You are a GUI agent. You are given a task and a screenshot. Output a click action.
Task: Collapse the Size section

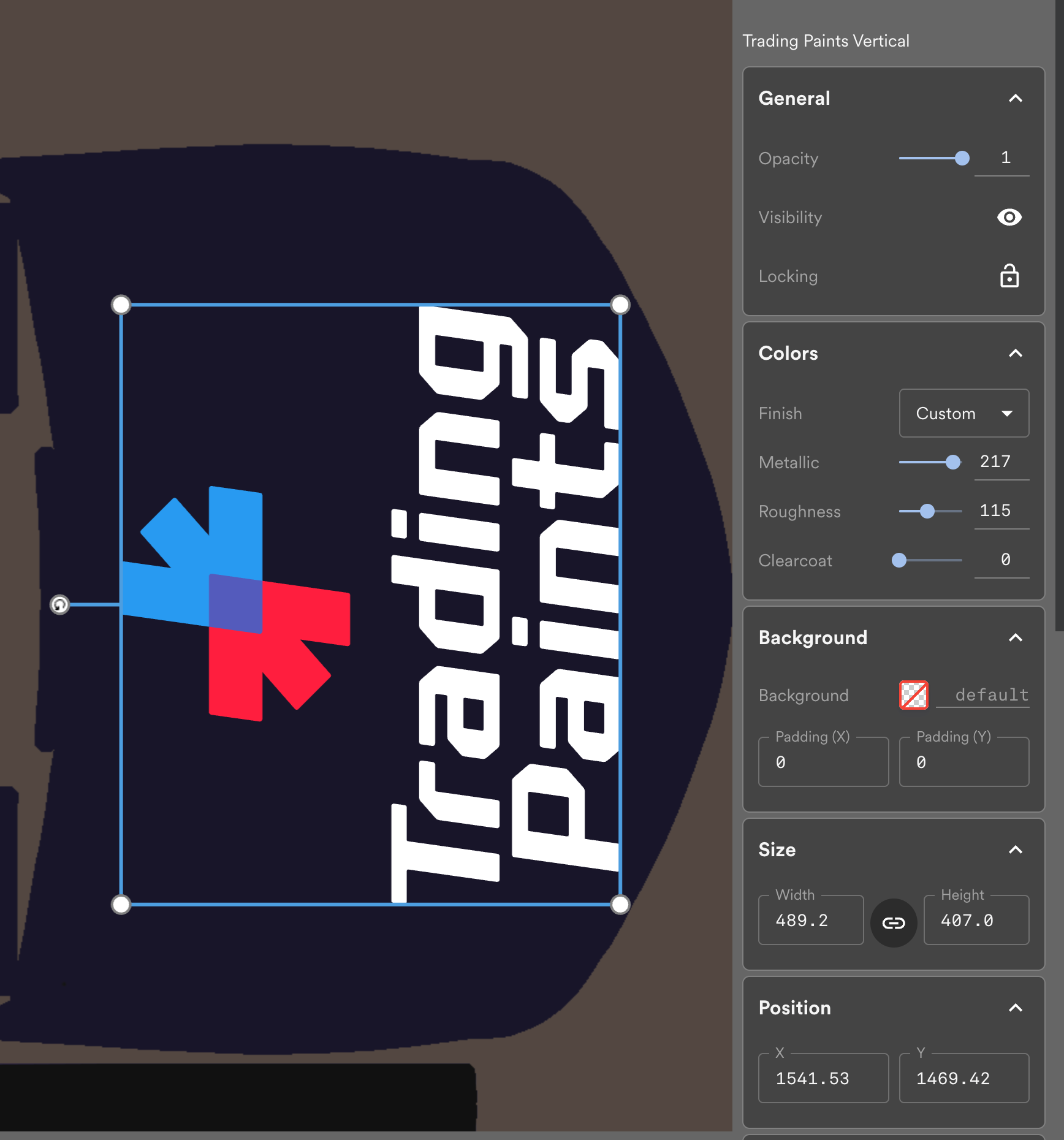[1015, 850]
